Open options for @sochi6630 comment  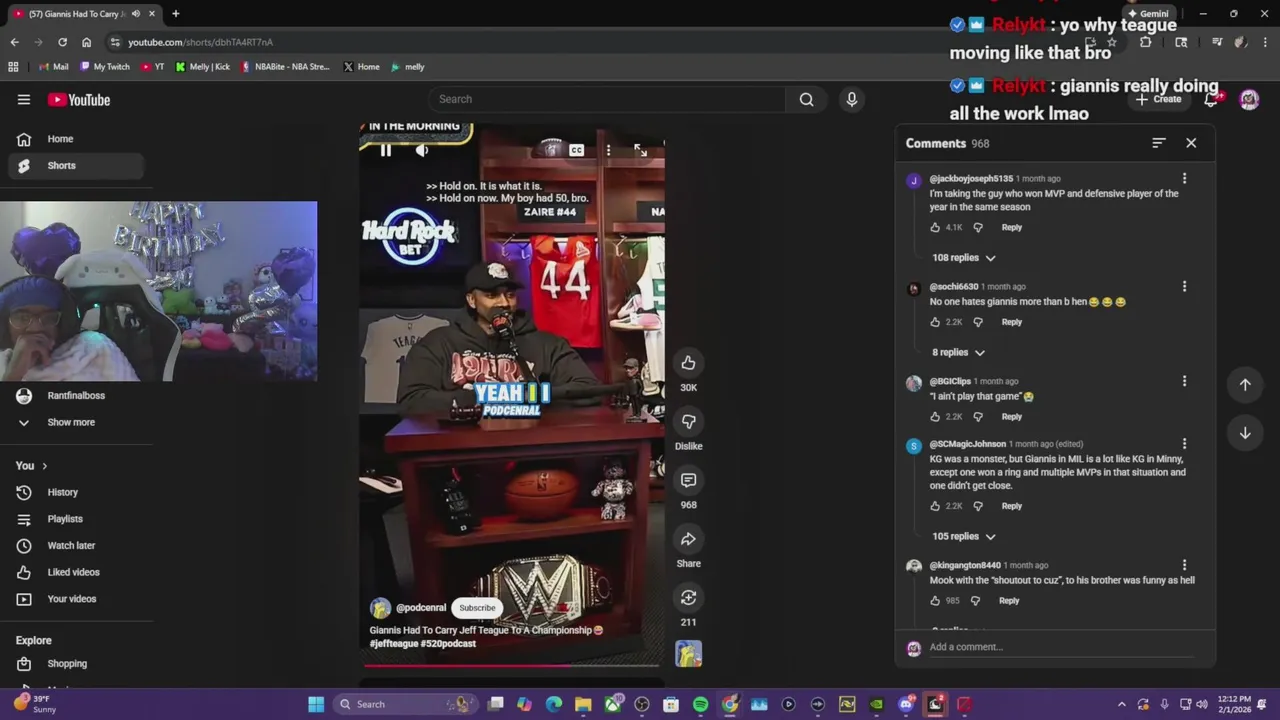tap(1184, 287)
